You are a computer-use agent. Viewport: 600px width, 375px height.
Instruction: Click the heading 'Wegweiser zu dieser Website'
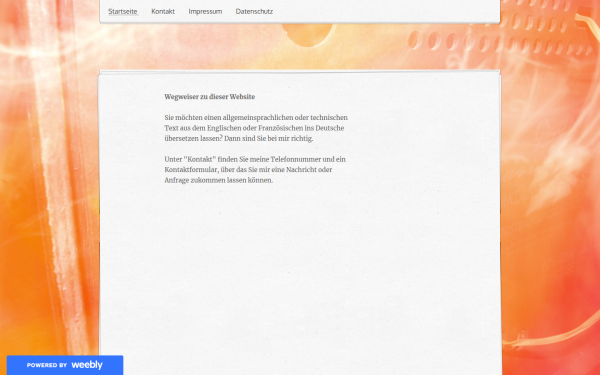(x=210, y=97)
